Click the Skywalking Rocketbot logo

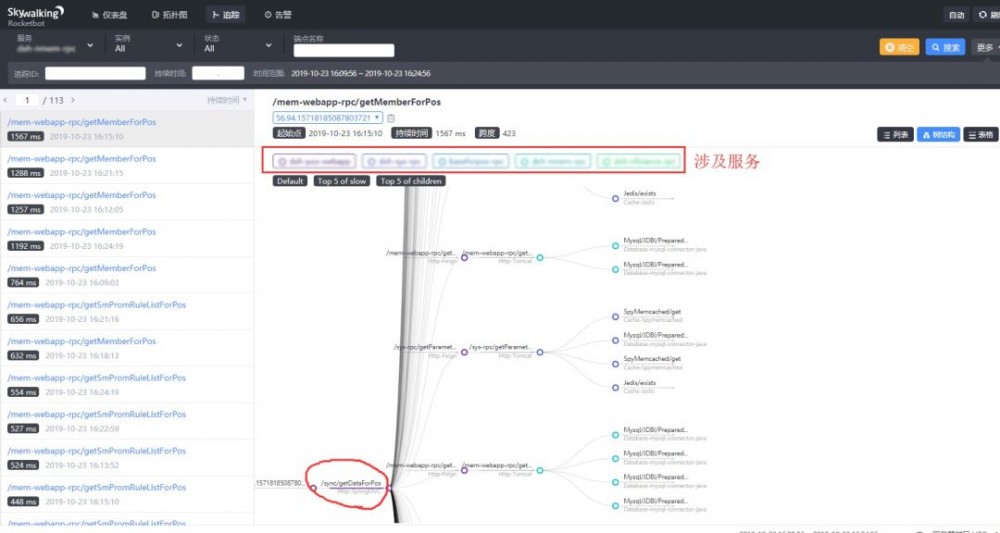[35, 15]
